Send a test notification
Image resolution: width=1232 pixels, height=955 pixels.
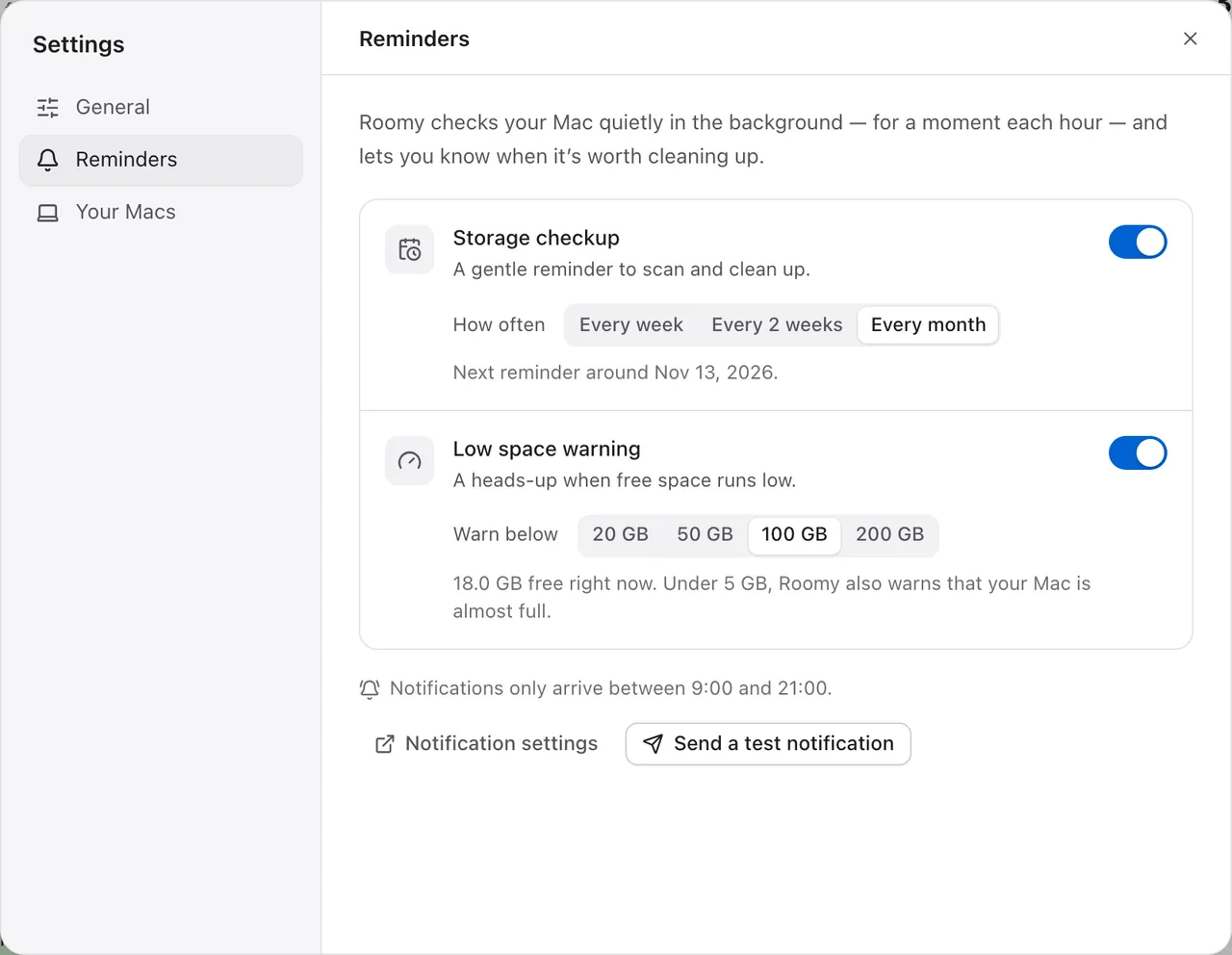coord(768,744)
